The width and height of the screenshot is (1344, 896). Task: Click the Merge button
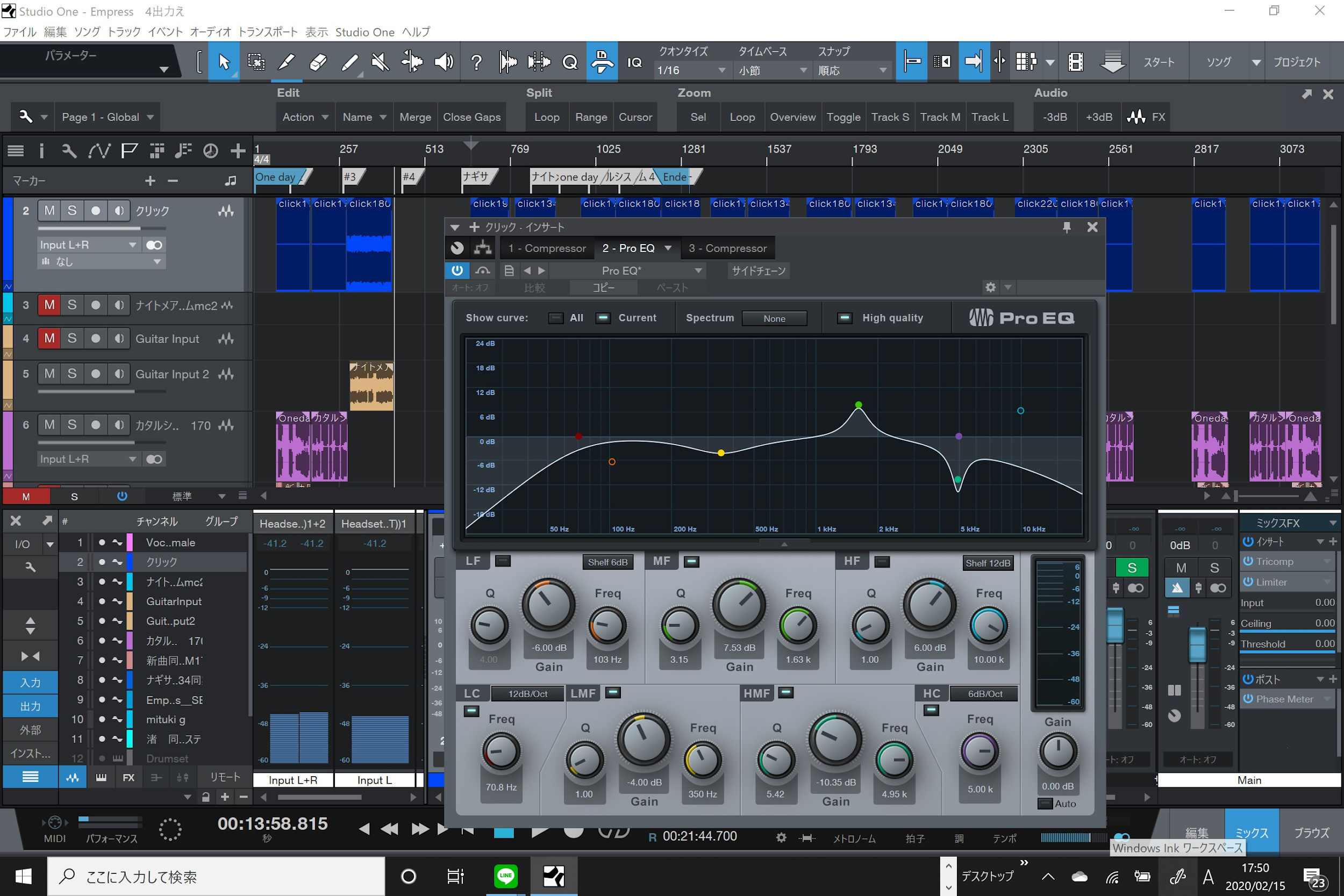[416, 117]
